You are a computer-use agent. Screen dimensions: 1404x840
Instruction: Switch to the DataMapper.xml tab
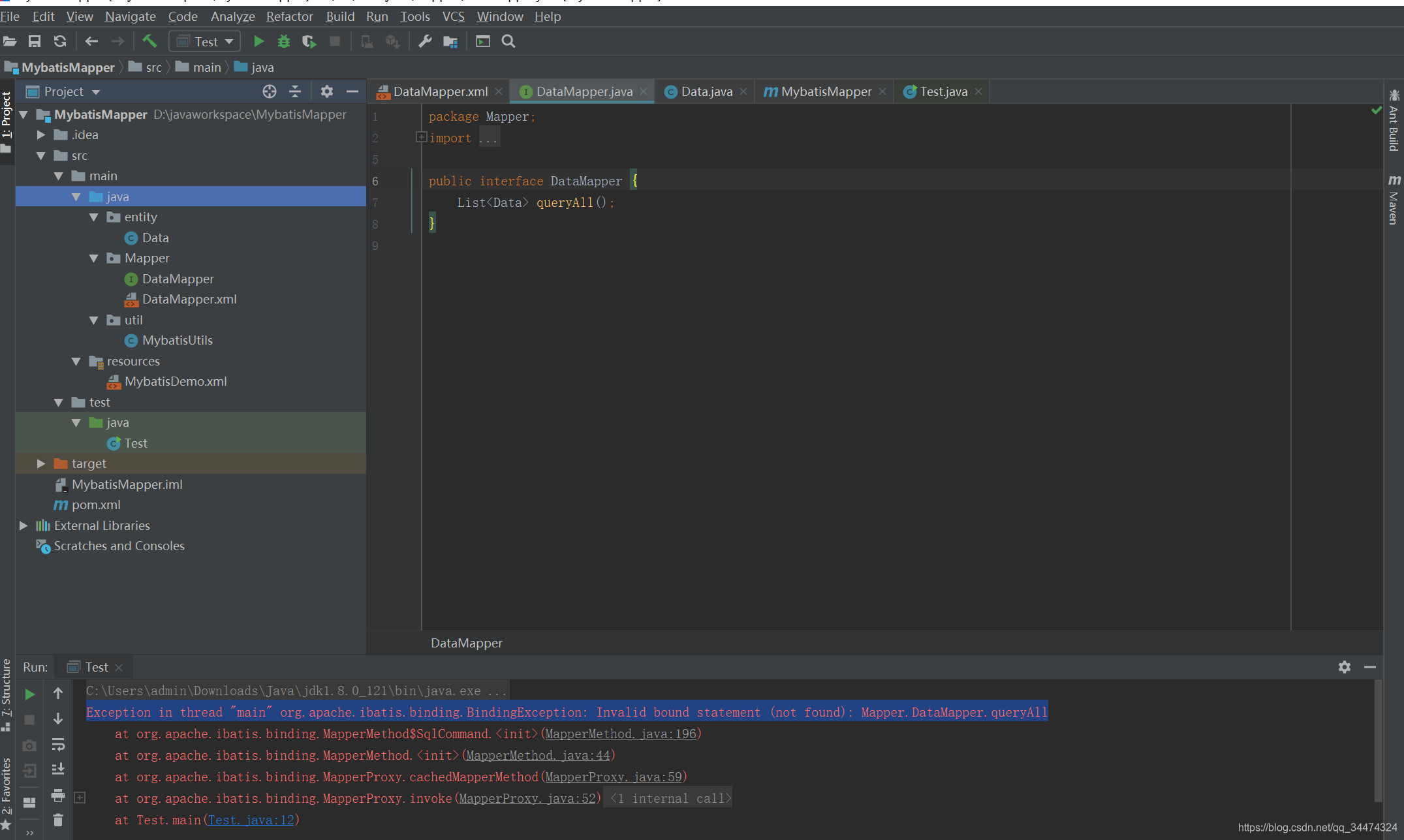pos(441,92)
